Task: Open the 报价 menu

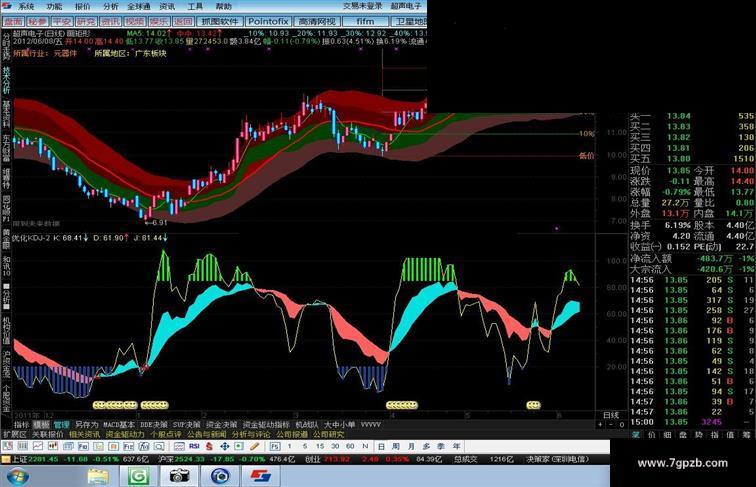Action: pos(82,6)
